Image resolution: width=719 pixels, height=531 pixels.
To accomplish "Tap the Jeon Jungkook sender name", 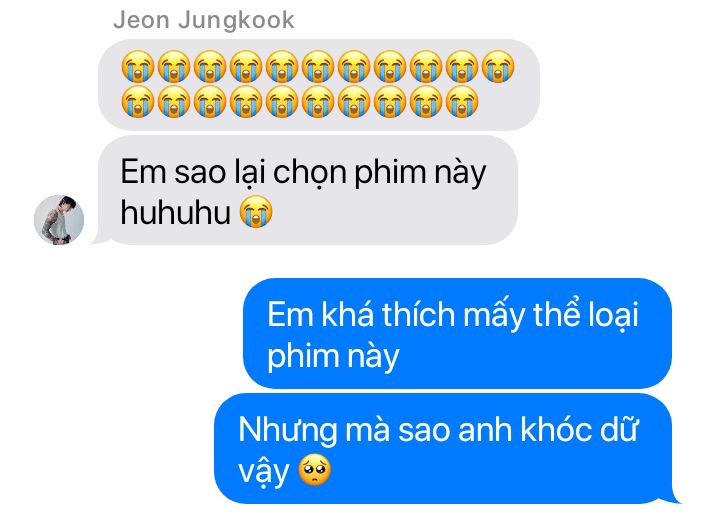I will tap(204, 21).
